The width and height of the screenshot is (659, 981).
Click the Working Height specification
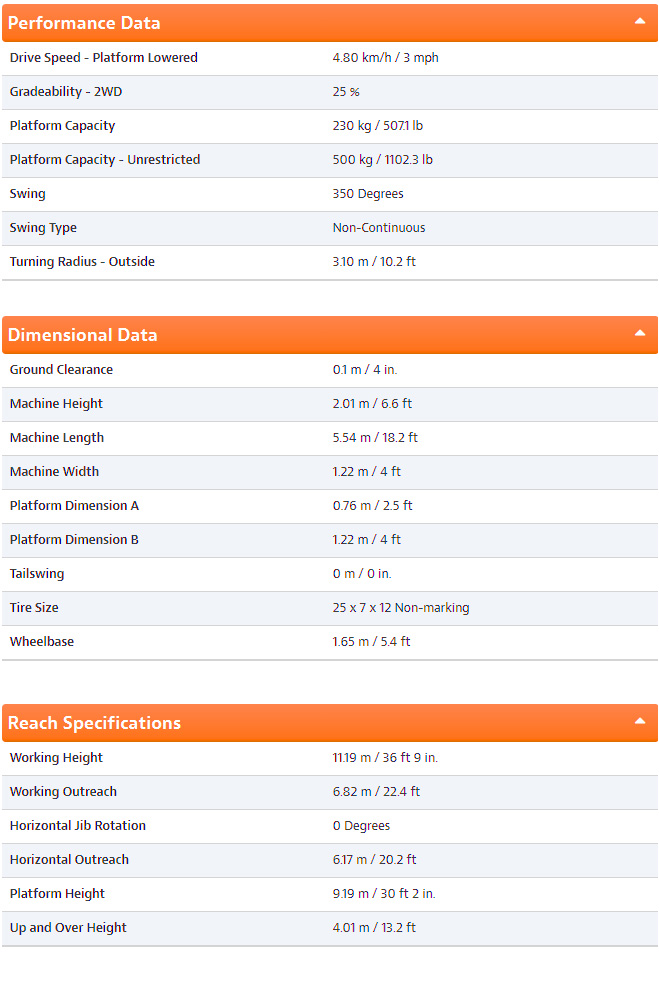point(56,757)
